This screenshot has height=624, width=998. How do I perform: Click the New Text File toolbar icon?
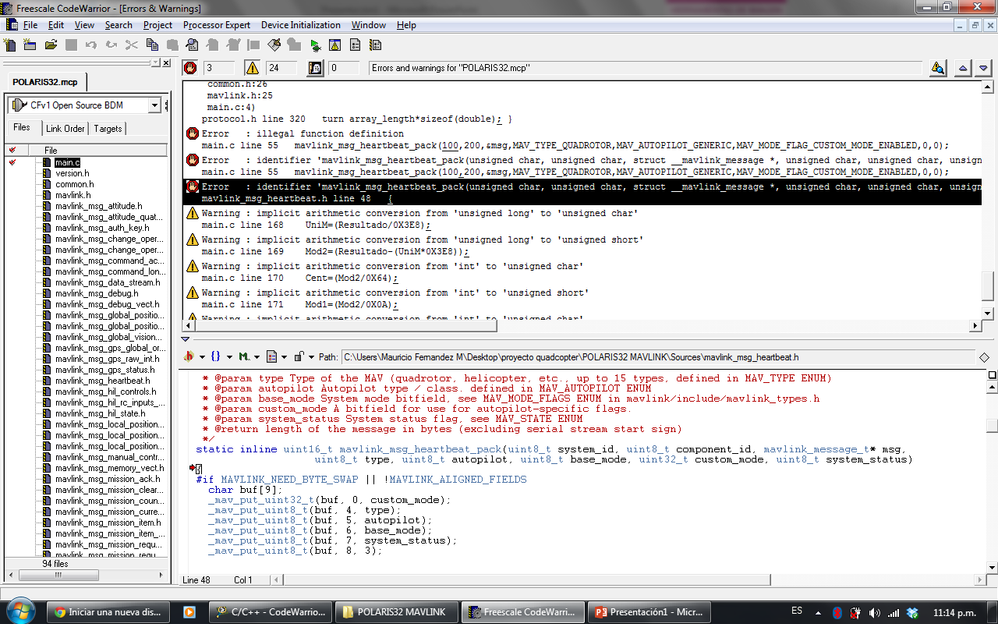pos(10,45)
